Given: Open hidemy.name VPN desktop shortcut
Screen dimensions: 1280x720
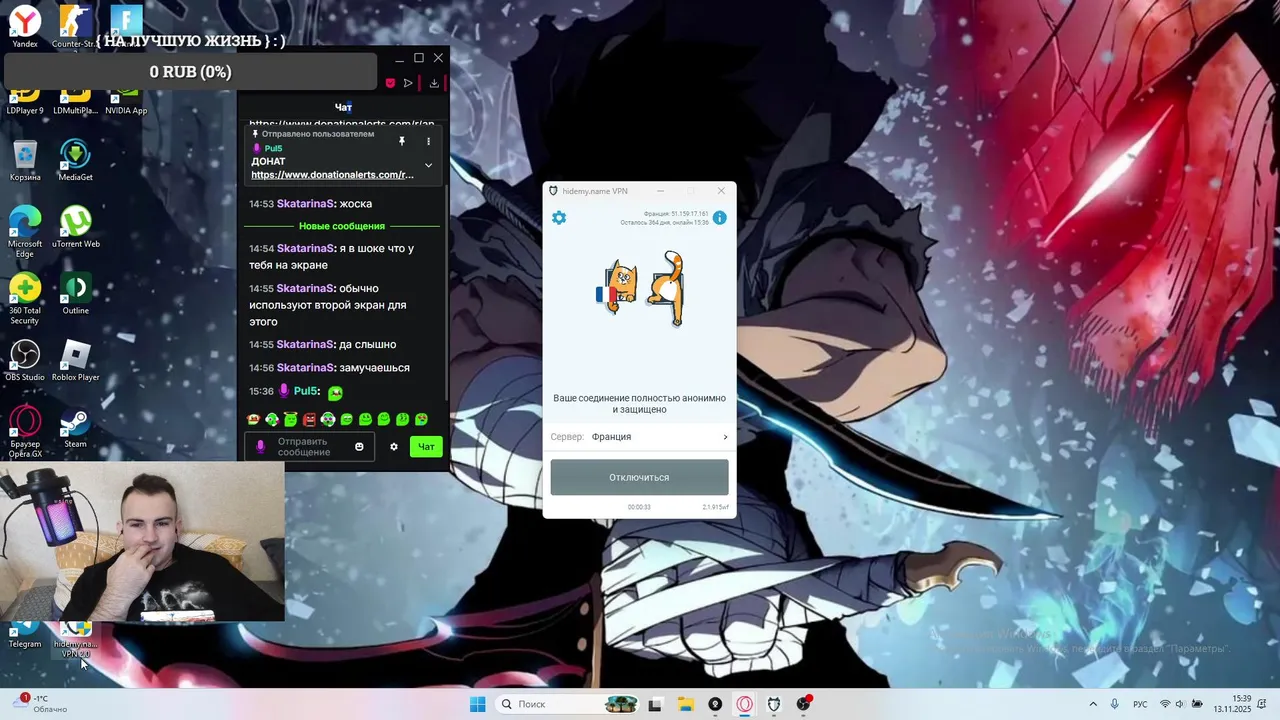Looking at the screenshot, I should [x=75, y=639].
